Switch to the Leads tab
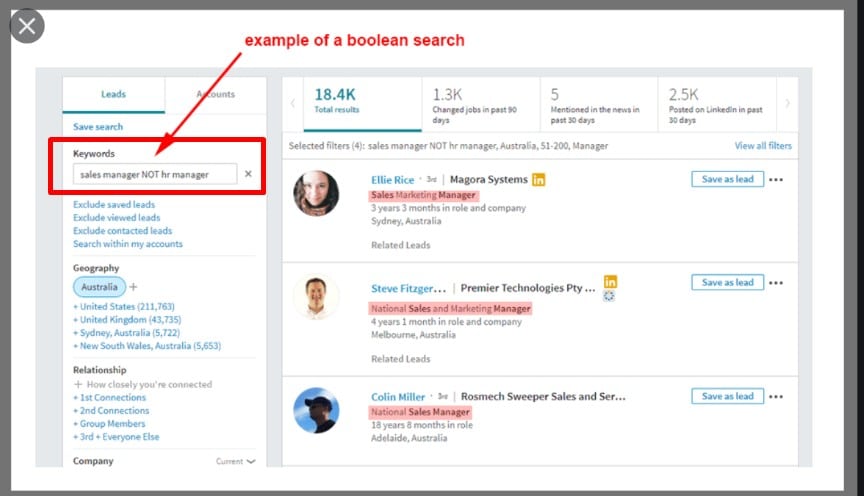 point(114,94)
